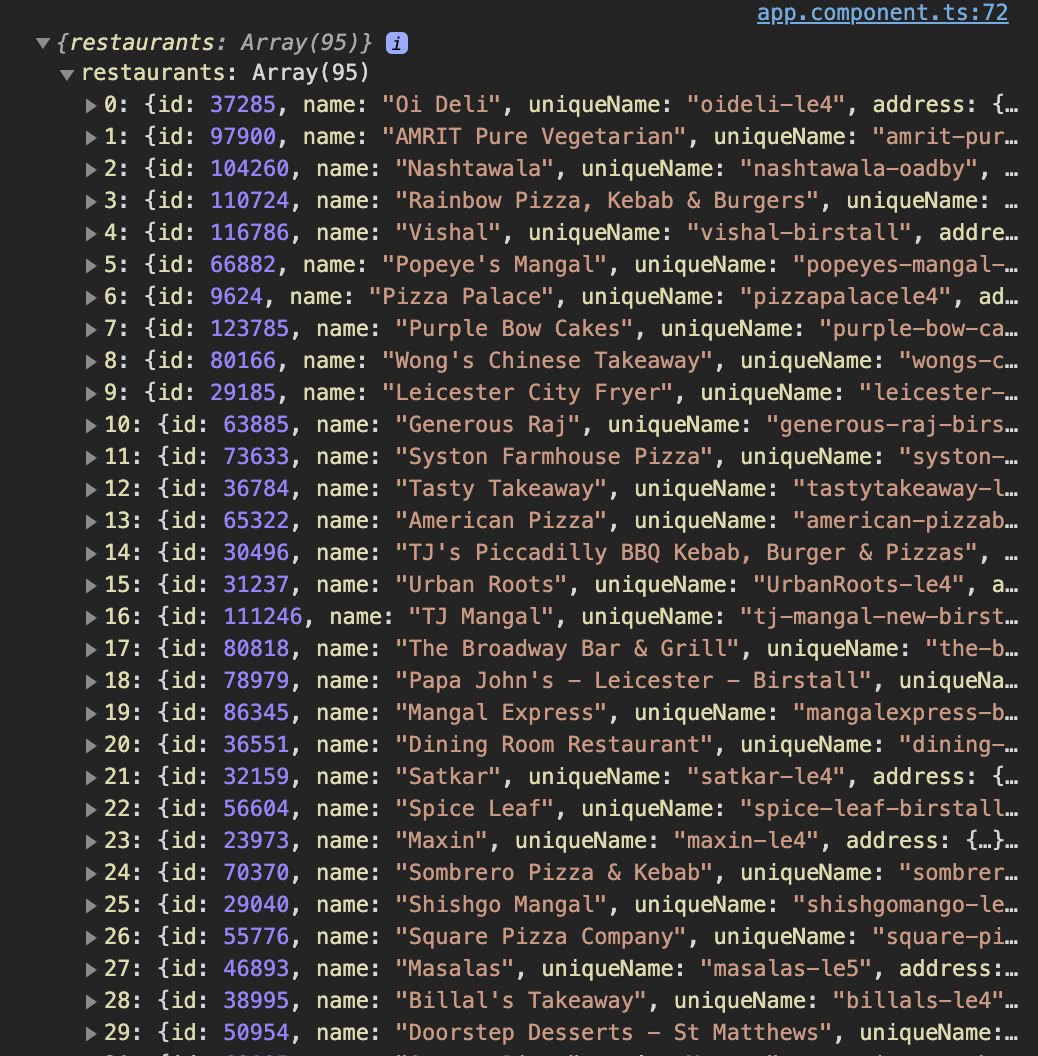Click the id value 38995
Viewport: 1038px width, 1056px height.
click(x=256, y=1000)
